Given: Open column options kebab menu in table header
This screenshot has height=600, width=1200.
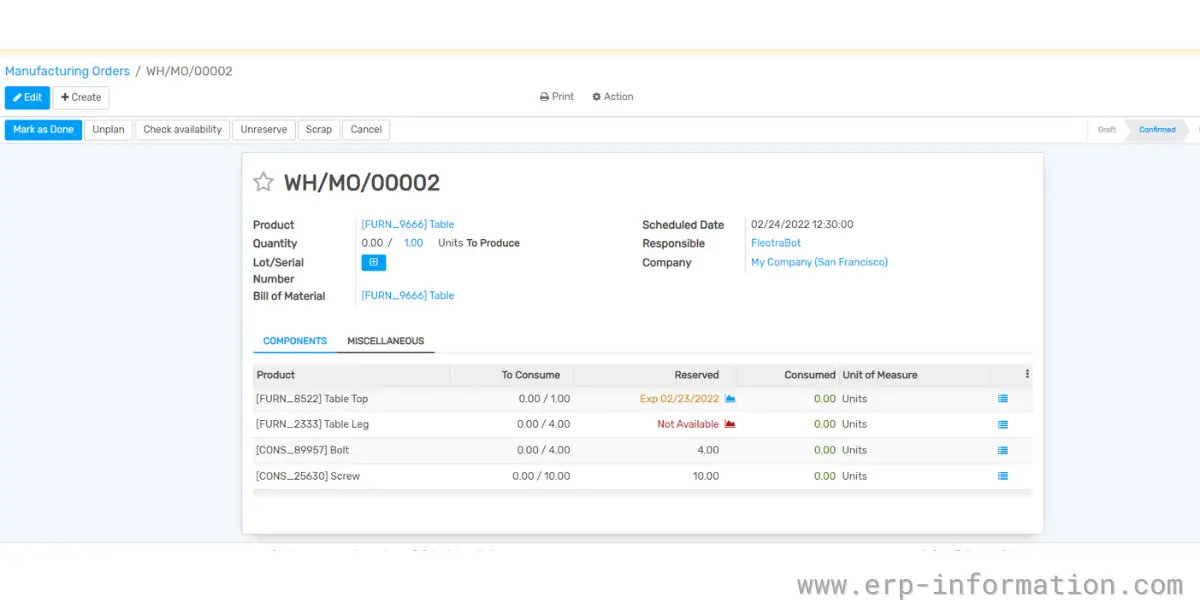Looking at the screenshot, I should click(x=1027, y=375).
